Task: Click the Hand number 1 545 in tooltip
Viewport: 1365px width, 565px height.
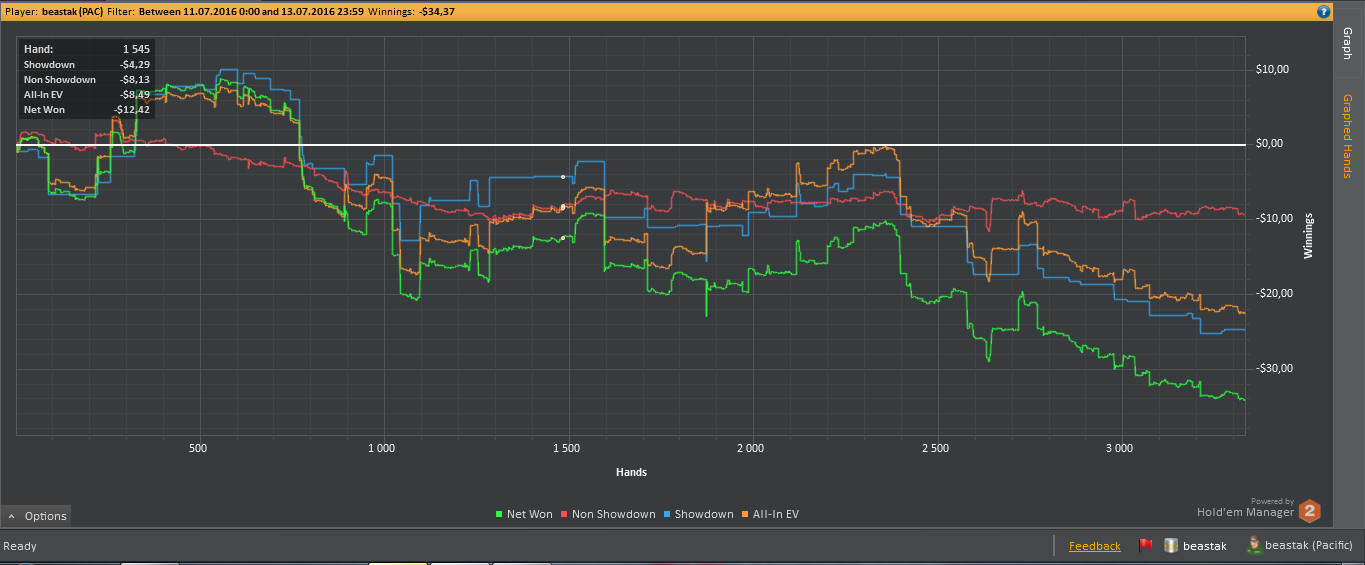Action: click(x=136, y=48)
